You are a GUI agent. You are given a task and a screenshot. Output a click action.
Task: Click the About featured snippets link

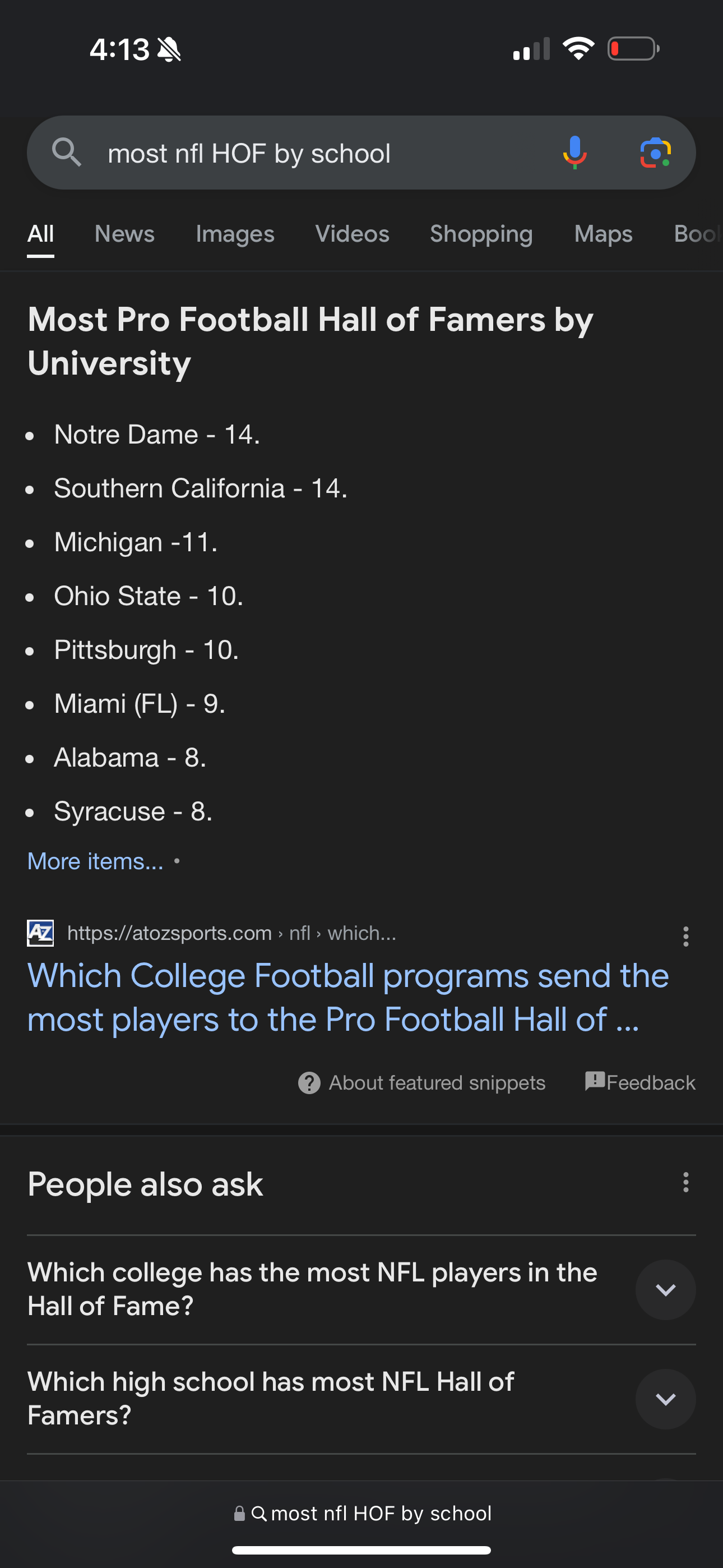pyautogui.click(x=437, y=1083)
